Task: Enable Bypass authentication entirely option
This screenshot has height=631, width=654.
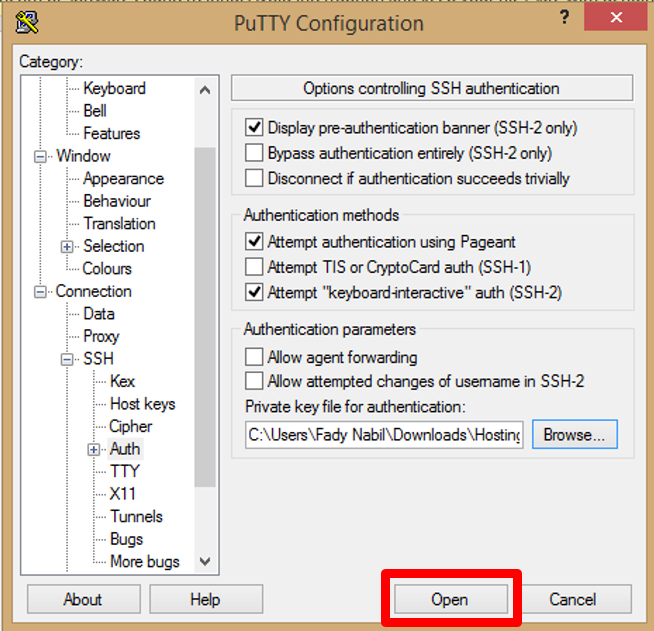Action: pos(255,153)
